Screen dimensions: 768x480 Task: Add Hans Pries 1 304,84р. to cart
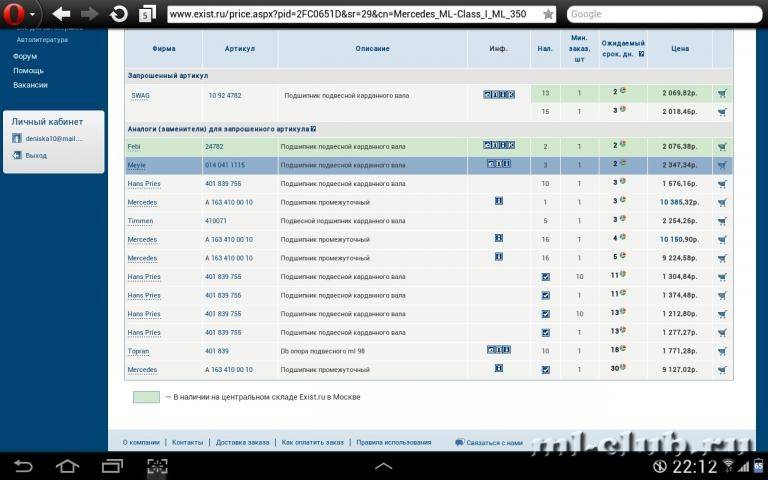[x=722, y=277]
